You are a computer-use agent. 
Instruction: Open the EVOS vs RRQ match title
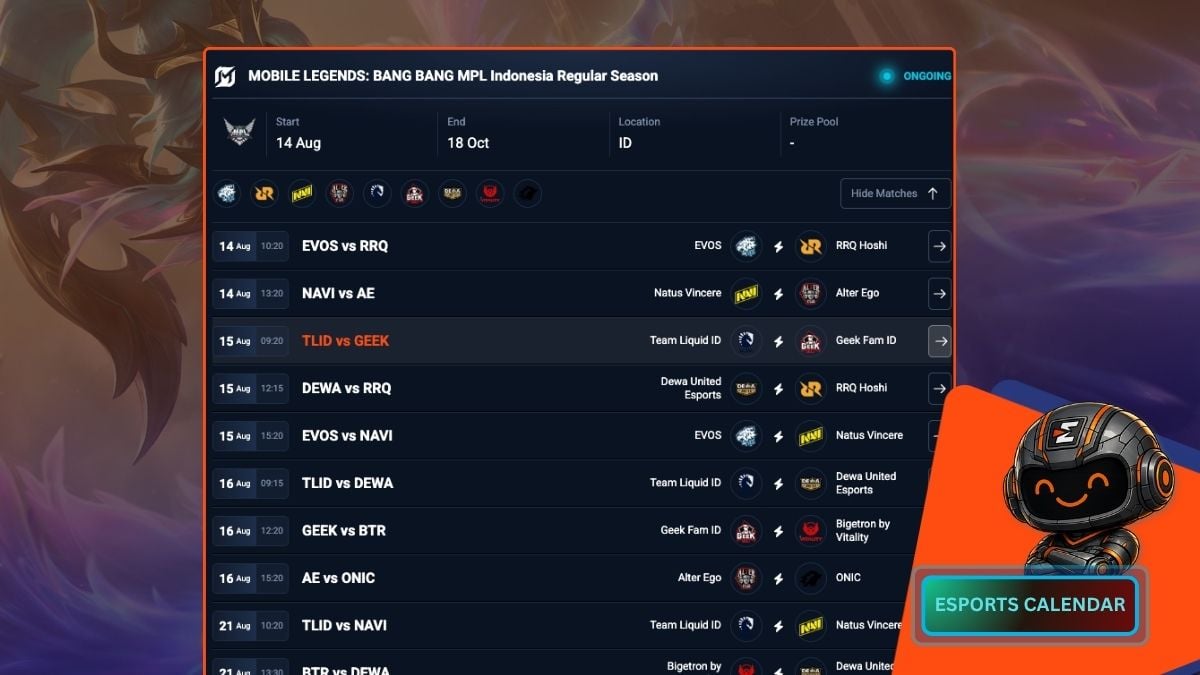coord(345,246)
